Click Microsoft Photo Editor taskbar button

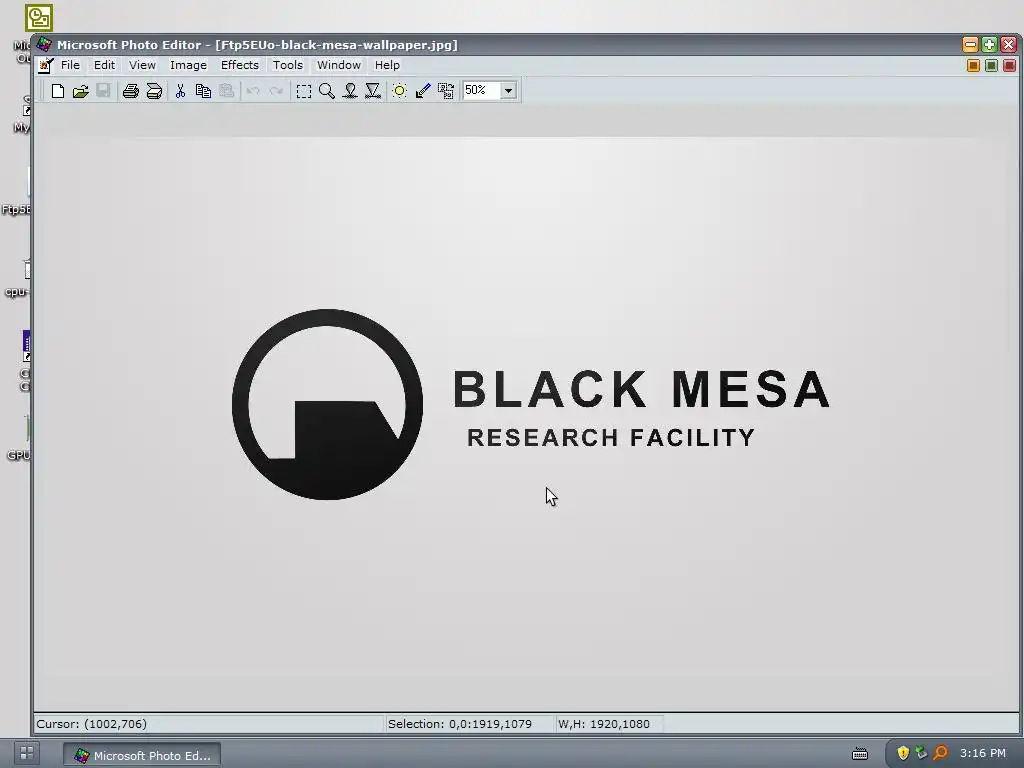click(x=142, y=755)
